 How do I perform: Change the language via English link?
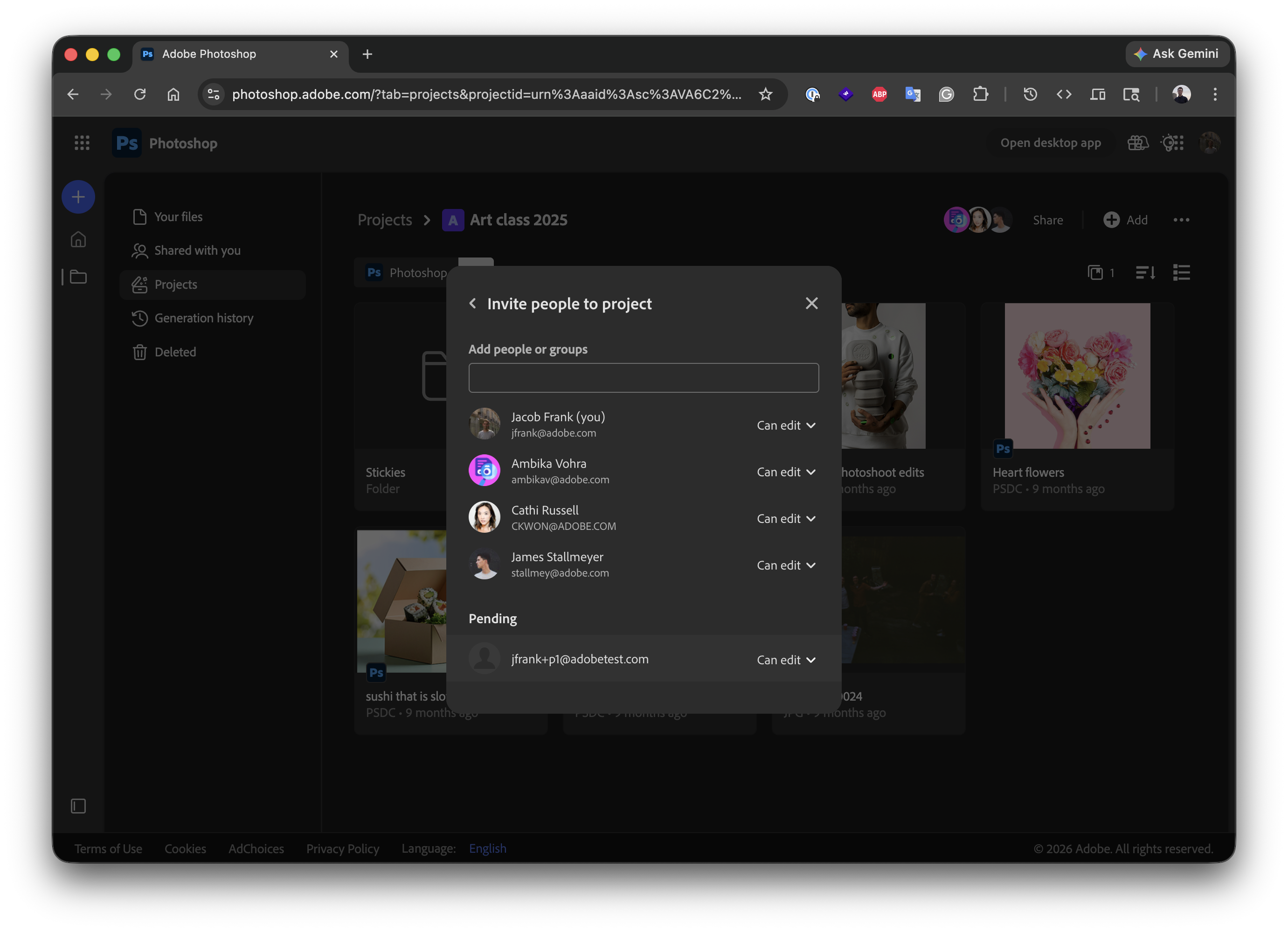click(487, 849)
